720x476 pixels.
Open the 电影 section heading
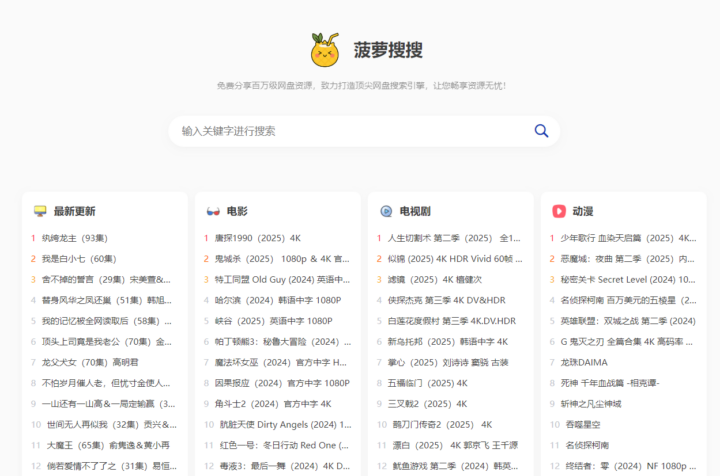pos(237,211)
